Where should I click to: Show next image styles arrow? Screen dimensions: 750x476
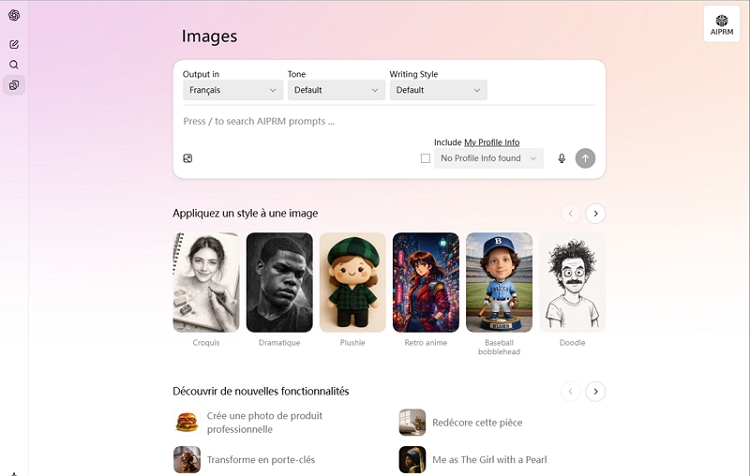coord(596,213)
